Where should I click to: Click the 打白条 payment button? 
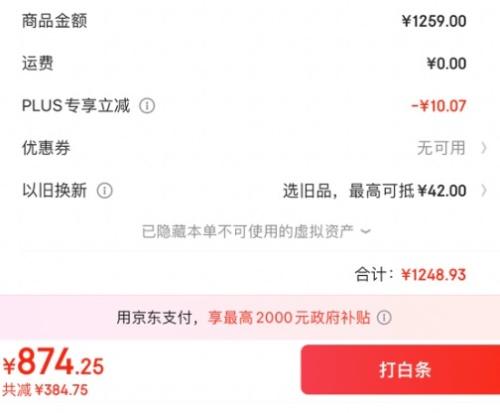point(400,369)
